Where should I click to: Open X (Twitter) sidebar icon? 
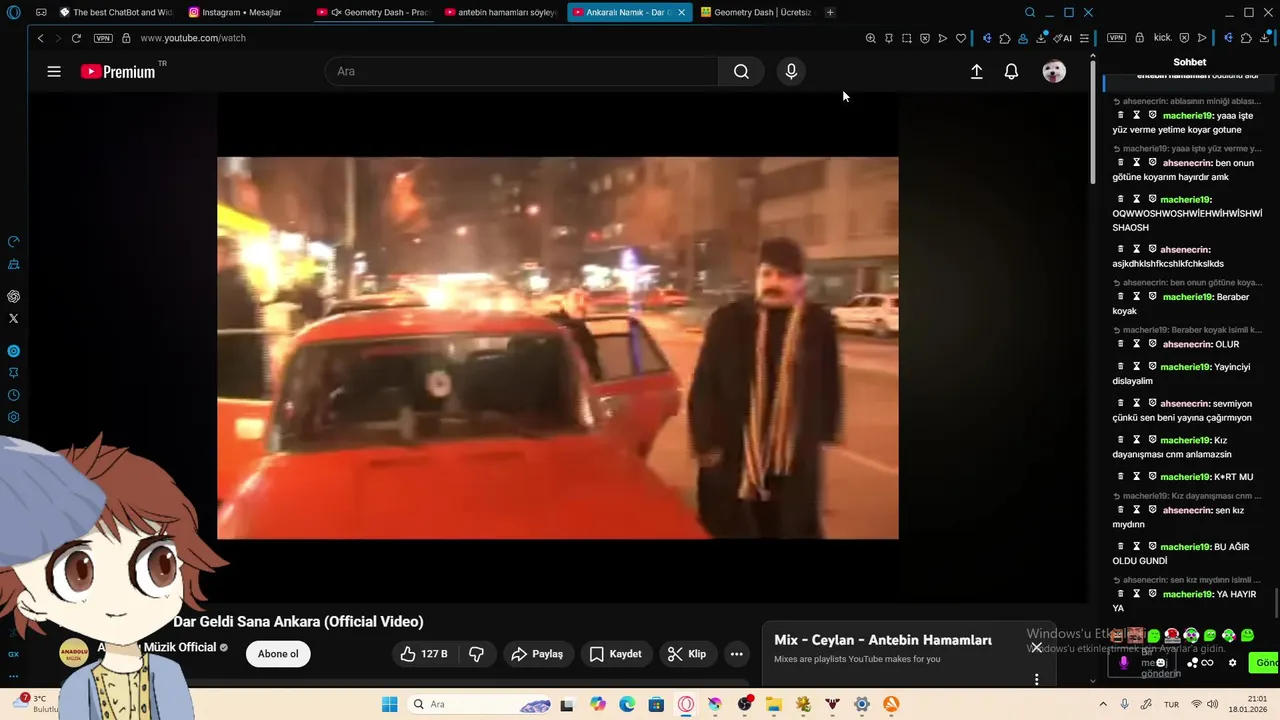pos(14,318)
